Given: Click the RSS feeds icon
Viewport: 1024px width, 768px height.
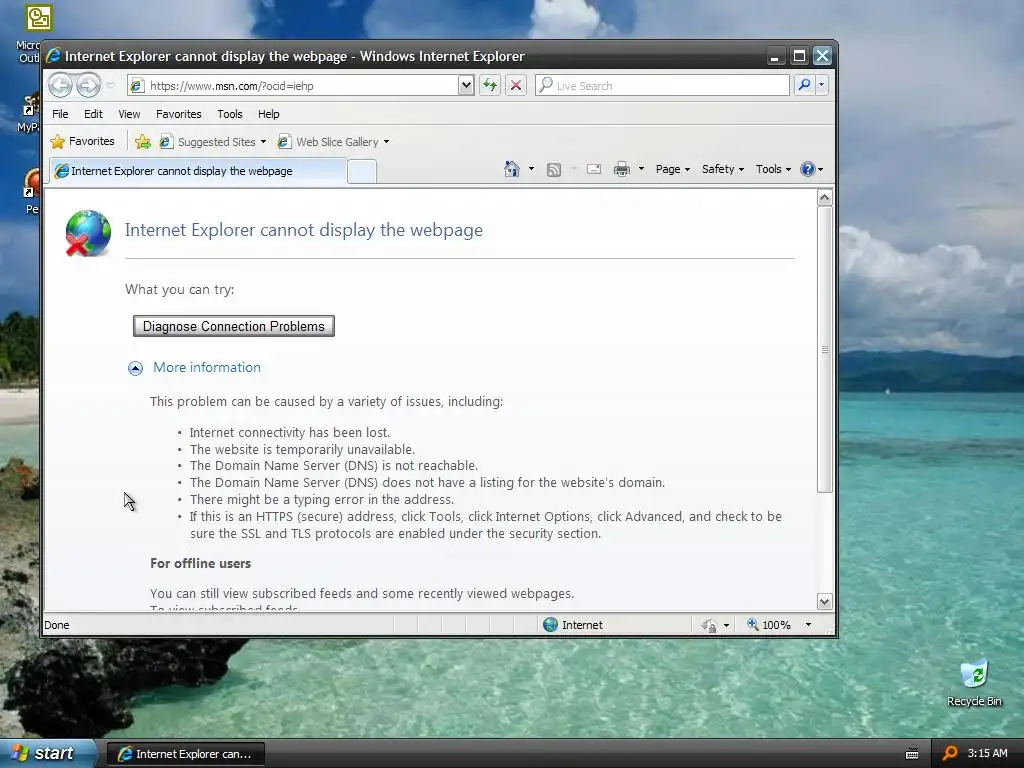Looking at the screenshot, I should (554, 170).
